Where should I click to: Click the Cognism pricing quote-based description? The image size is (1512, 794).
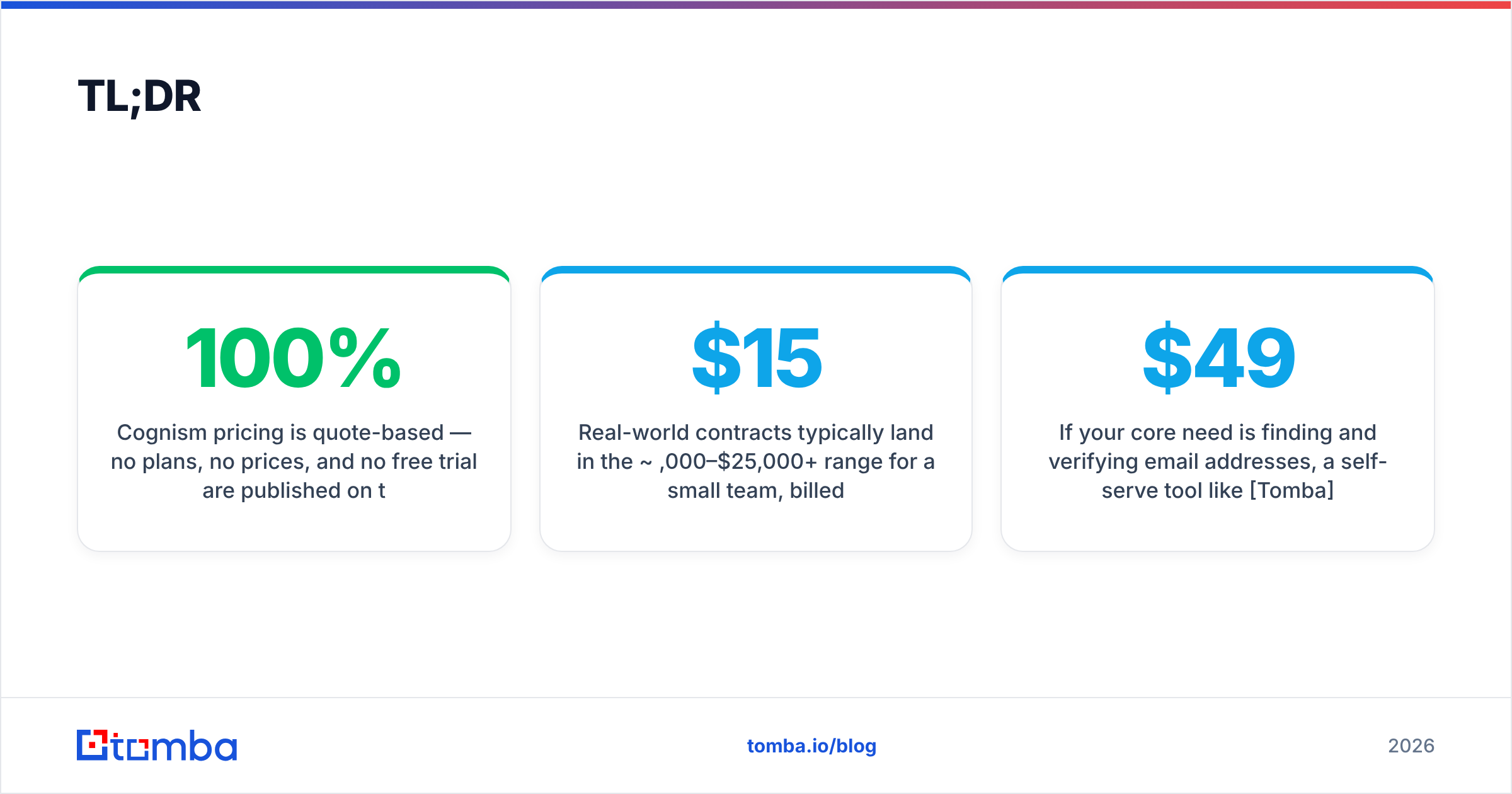tap(294, 461)
